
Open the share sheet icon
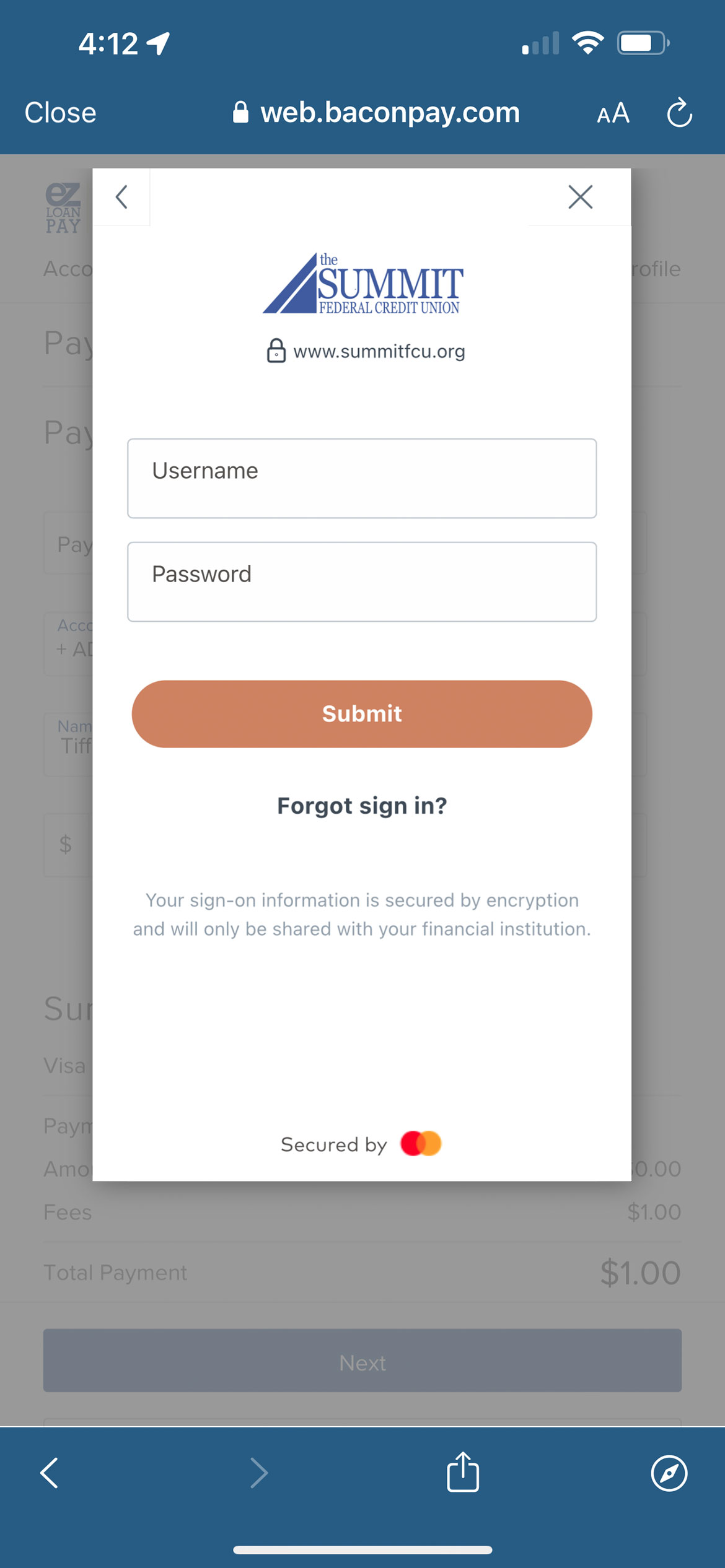tap(463, 1471)
